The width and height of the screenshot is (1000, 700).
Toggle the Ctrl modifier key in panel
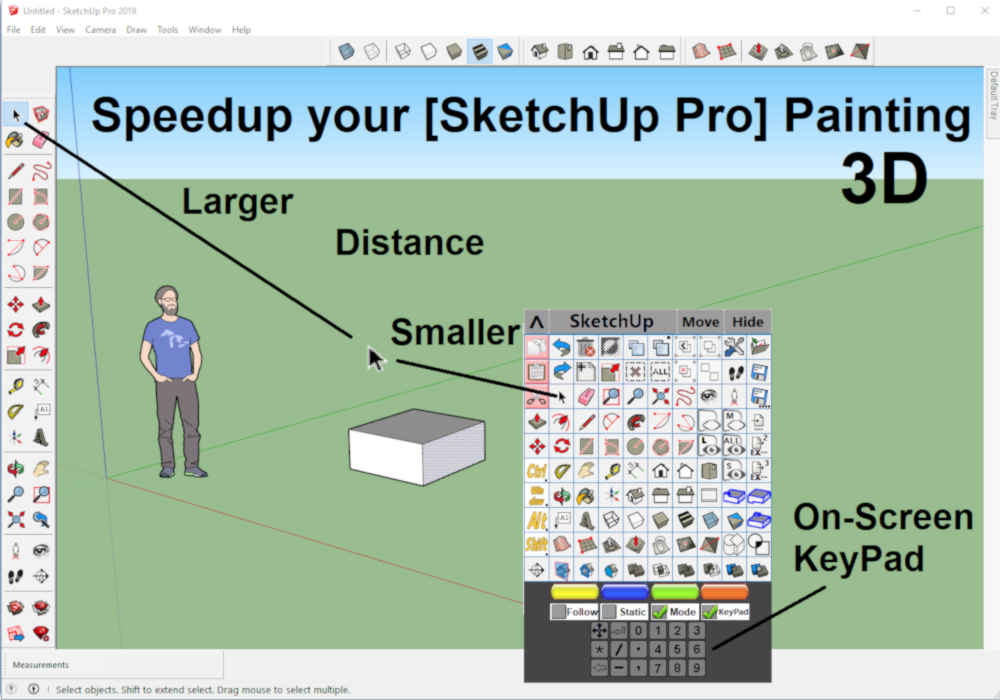[536, 471]
